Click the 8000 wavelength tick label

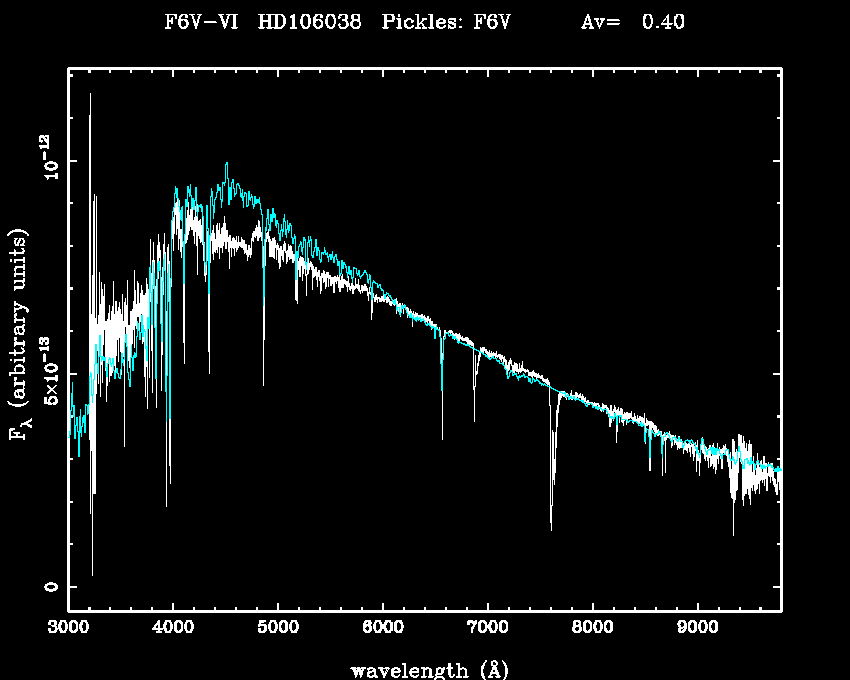593,628
